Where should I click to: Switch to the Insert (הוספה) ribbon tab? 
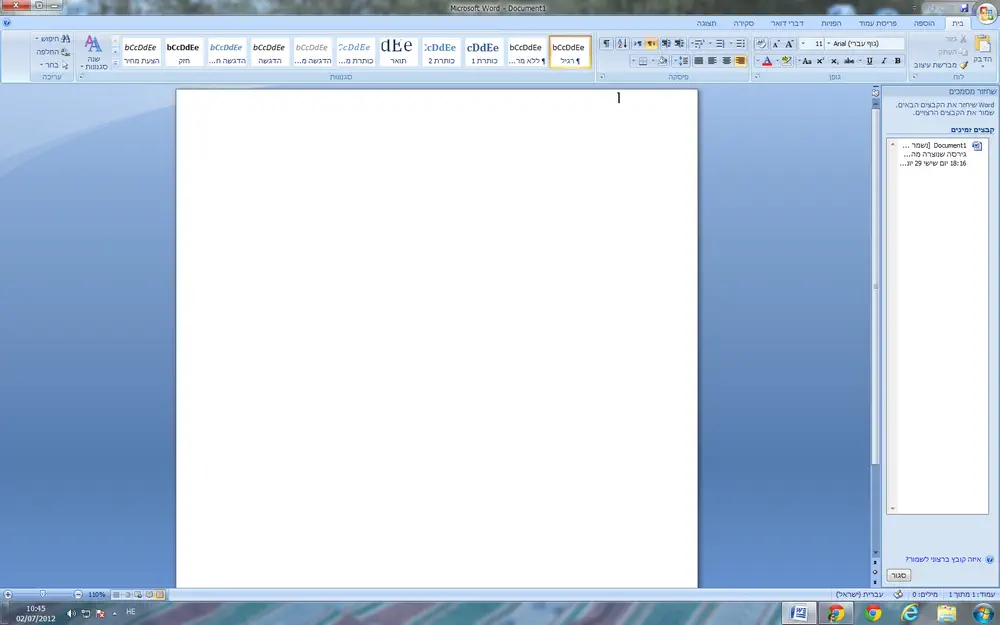coord(923,22)
